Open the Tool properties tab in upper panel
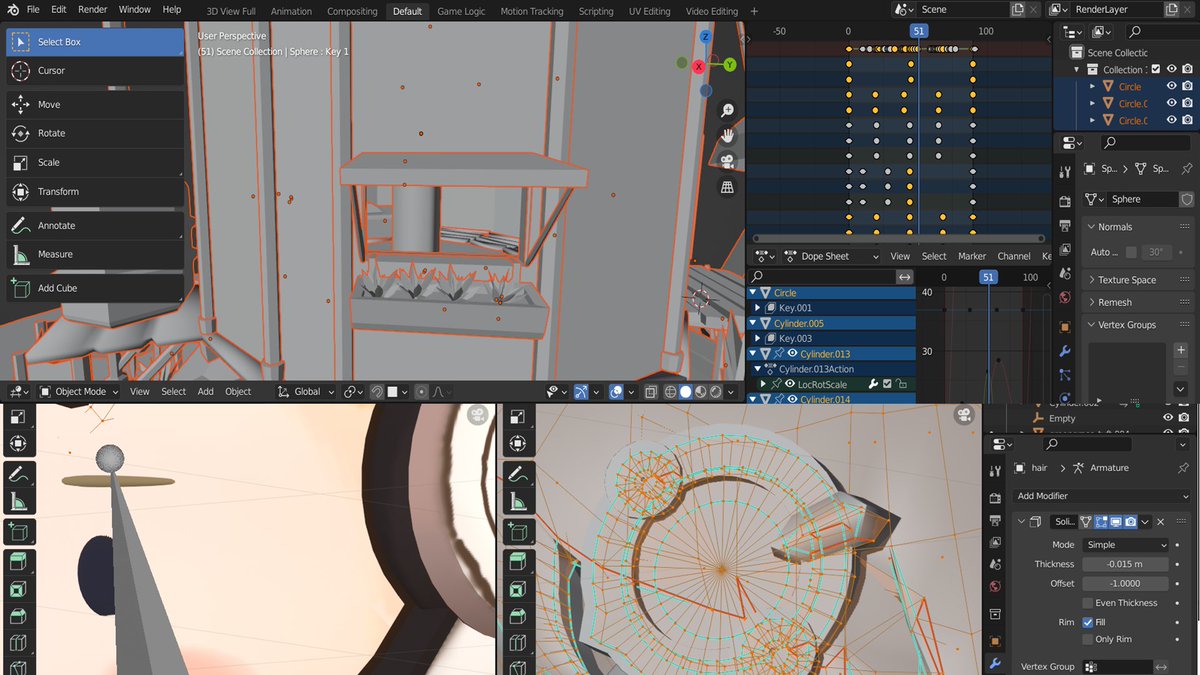This screenshot has width=1200, height=675. pos(1065,172)
